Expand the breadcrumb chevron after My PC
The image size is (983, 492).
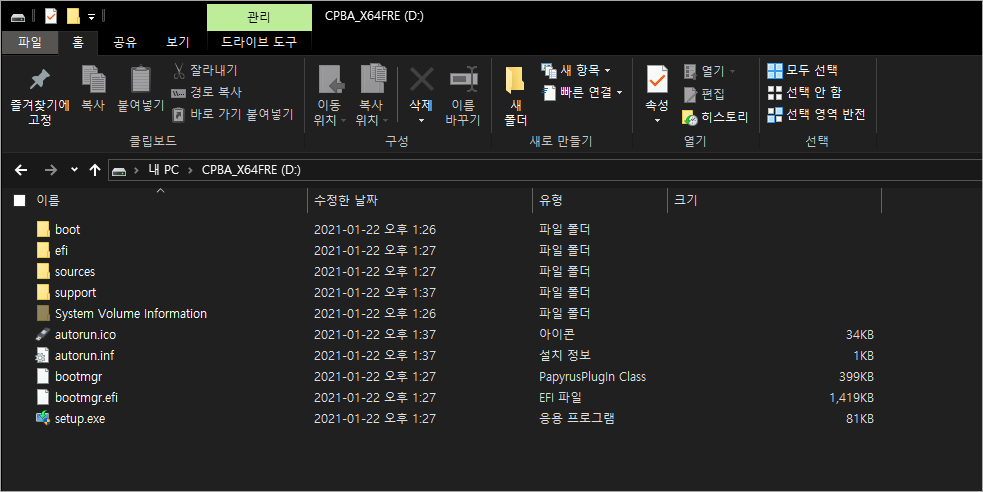click(x=190, y=170)
